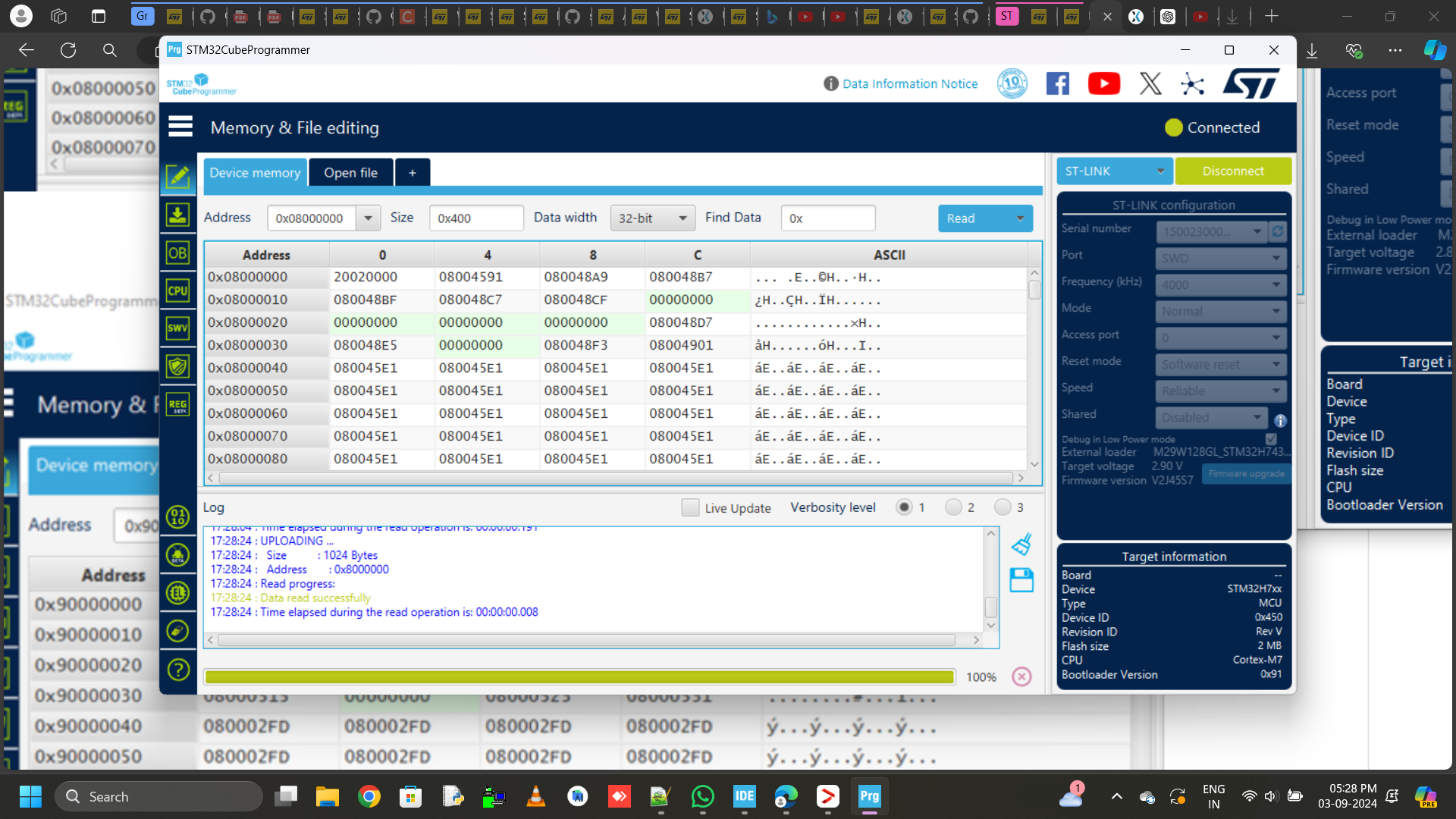Image resolution: width=1456 pixels, height=819 pixels.
Task: Clear the log with the broom icon
Action: click(1021, 543)
